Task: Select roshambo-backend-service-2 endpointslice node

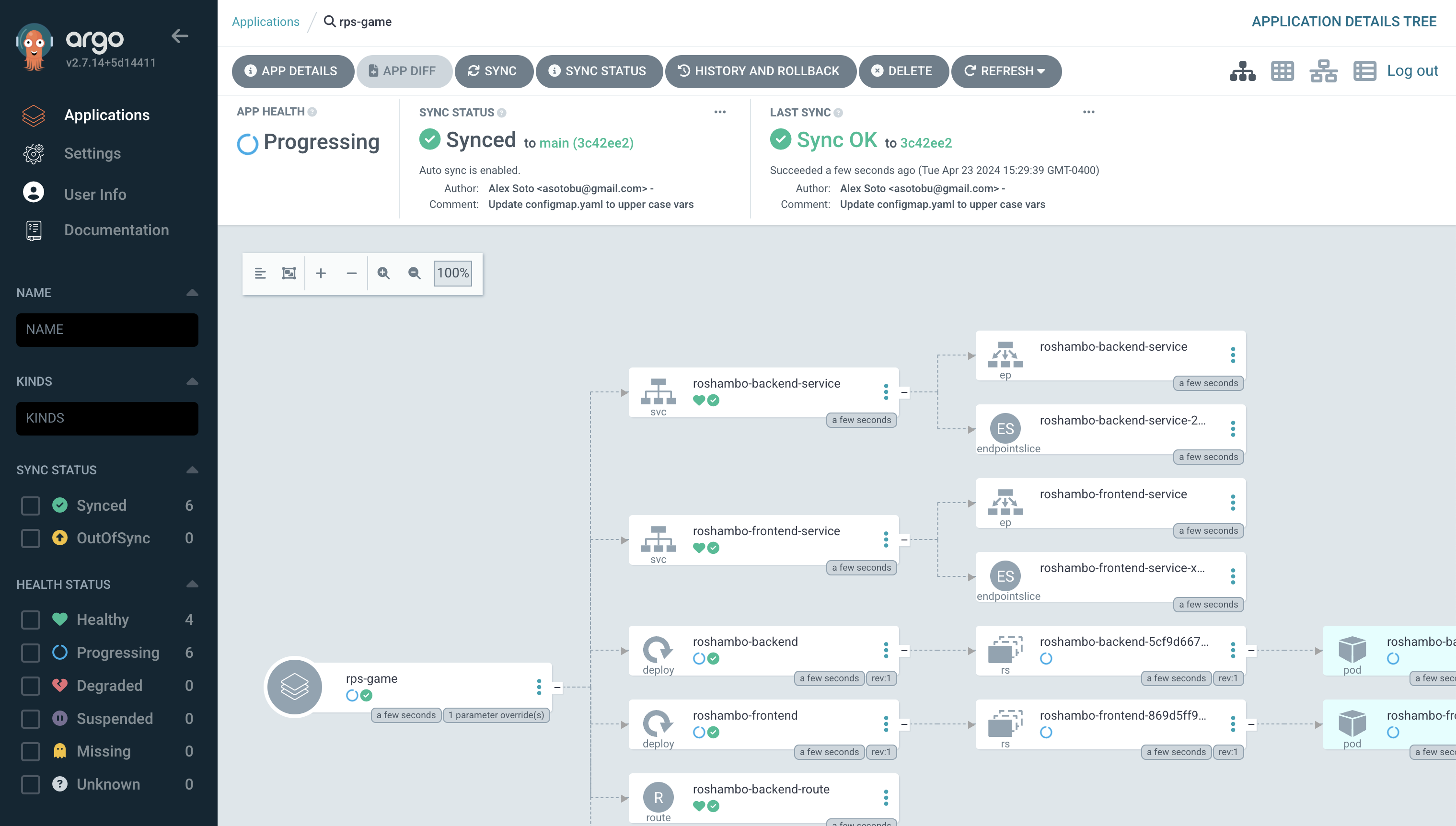Action: point(1110,429)
